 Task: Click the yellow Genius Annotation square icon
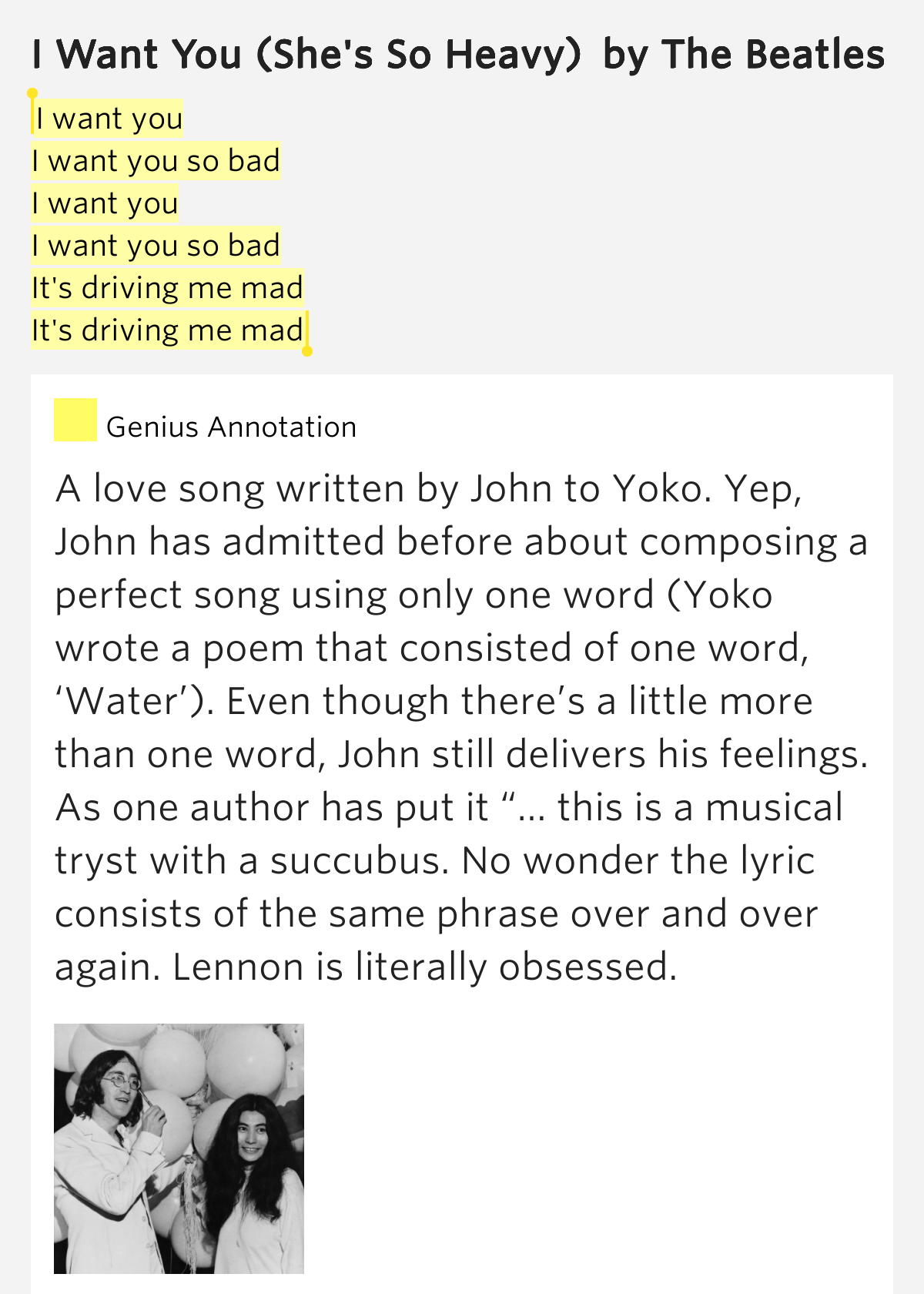click(x=75, y=421)
